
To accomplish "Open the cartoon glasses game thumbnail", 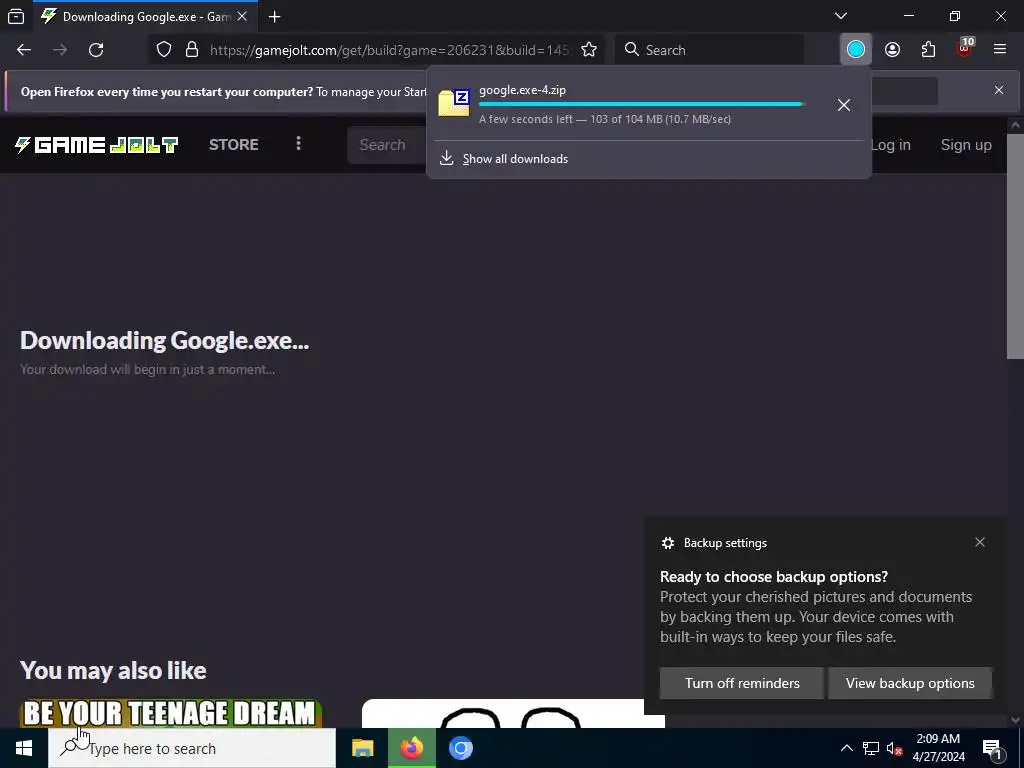I will (513, 713).
